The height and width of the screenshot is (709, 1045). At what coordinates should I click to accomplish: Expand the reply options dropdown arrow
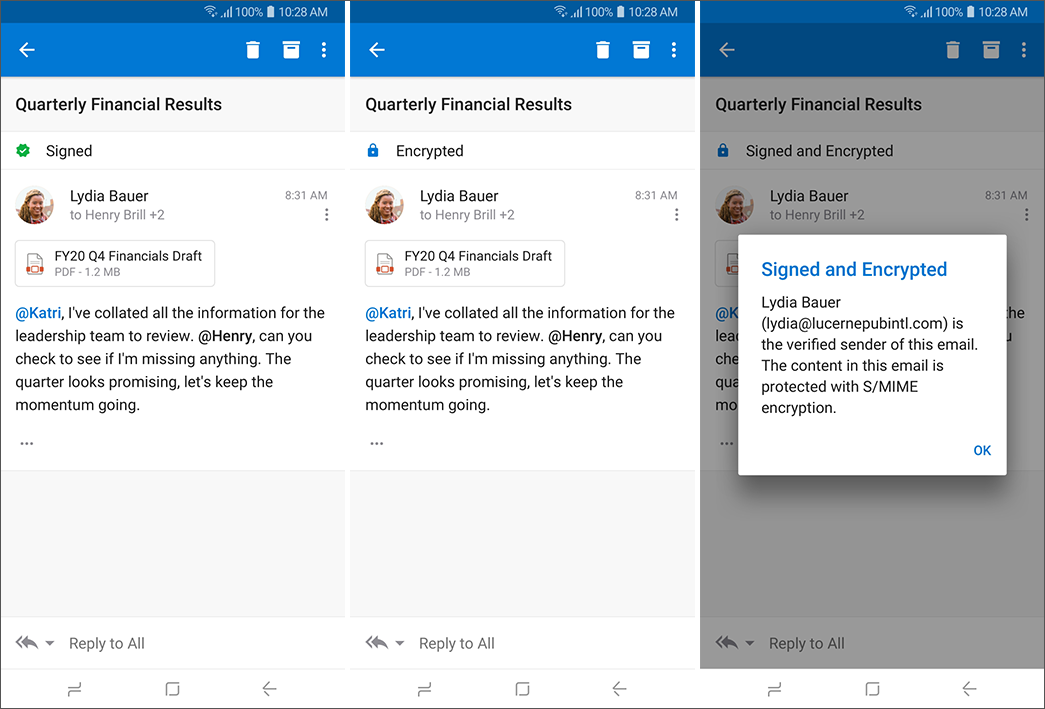(48, 645)
